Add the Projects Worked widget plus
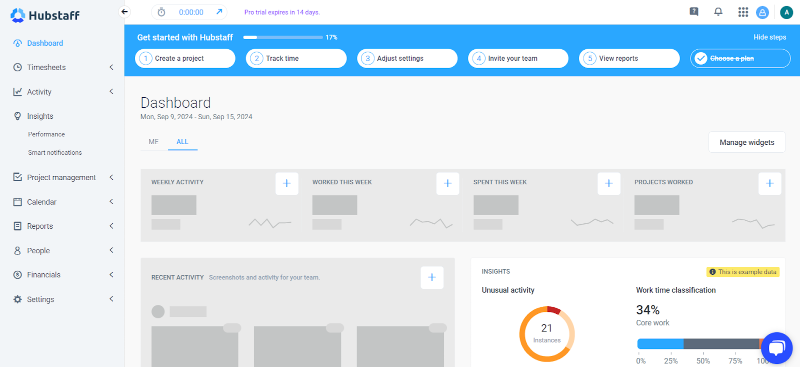The width and height of the screenshot is (800, 370). tap(770, 184)
